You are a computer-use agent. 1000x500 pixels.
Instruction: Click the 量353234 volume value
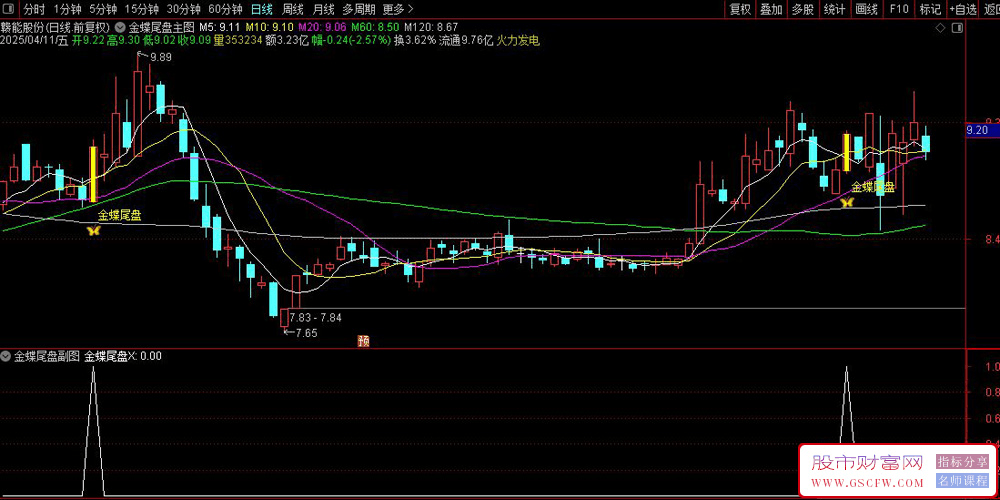point(239,41)
